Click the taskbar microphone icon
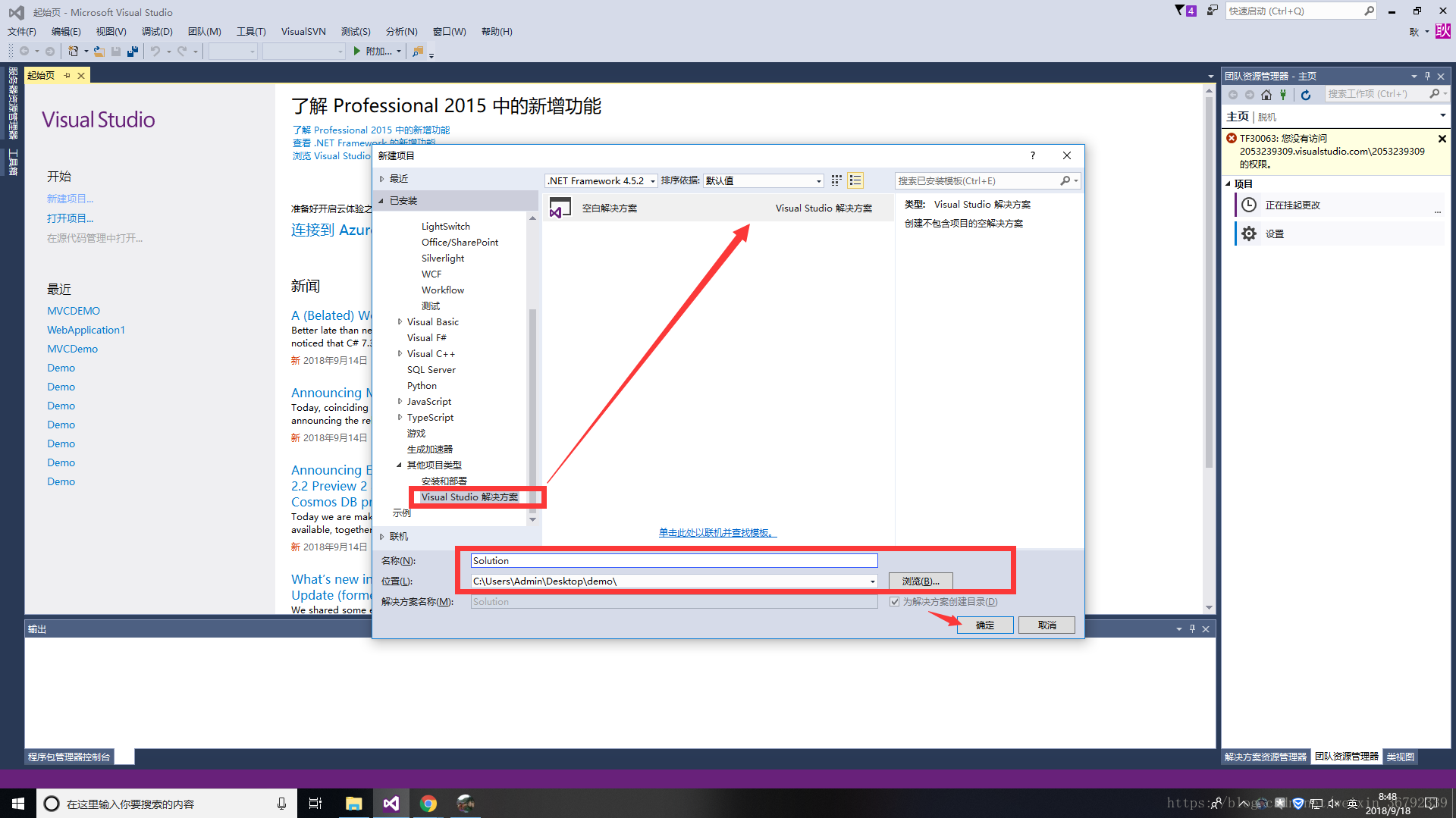1456x818 pixels. click(281, 804)
